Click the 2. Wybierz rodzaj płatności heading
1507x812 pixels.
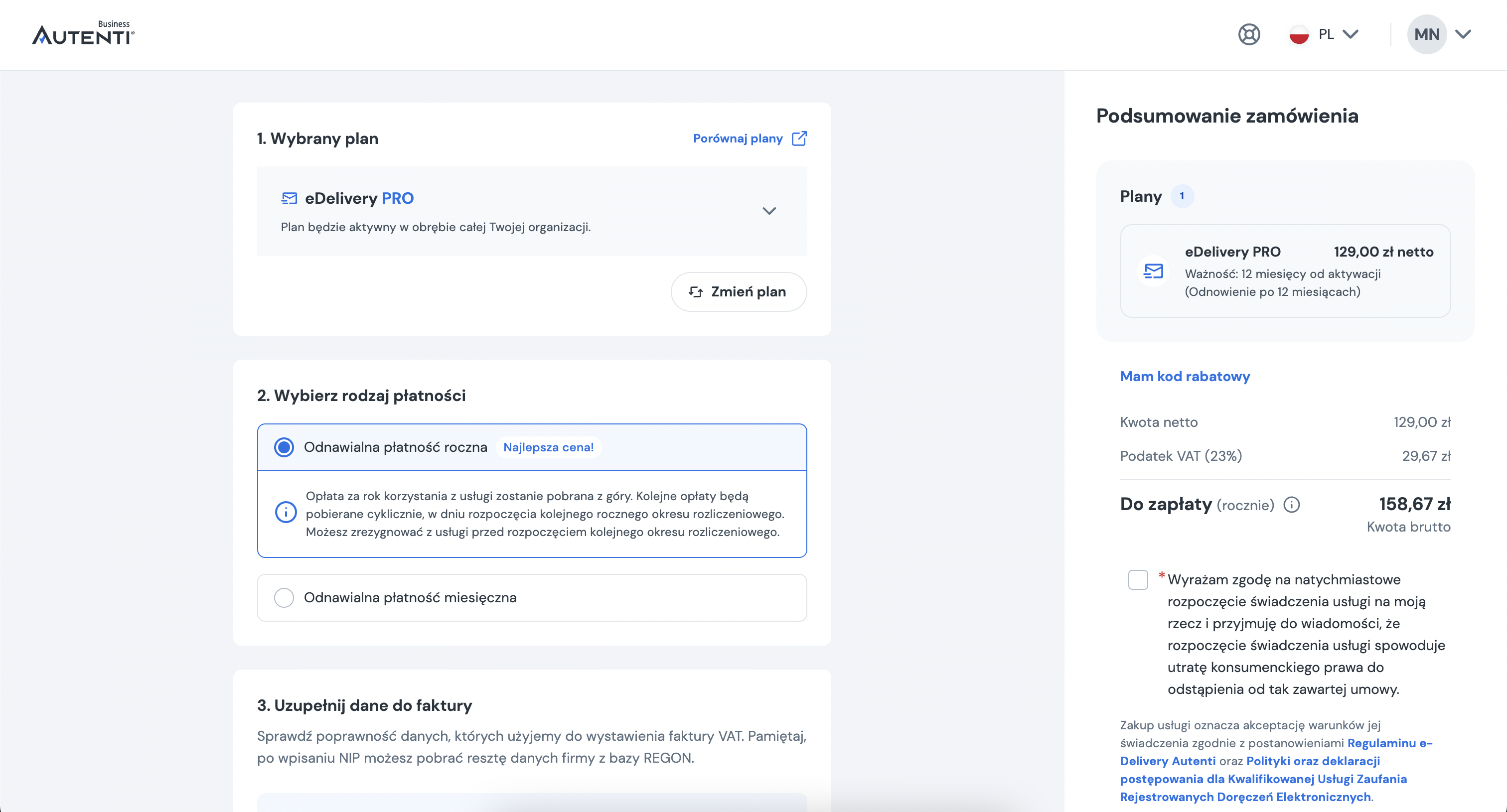pyautogui.click(x=361, y=396)
